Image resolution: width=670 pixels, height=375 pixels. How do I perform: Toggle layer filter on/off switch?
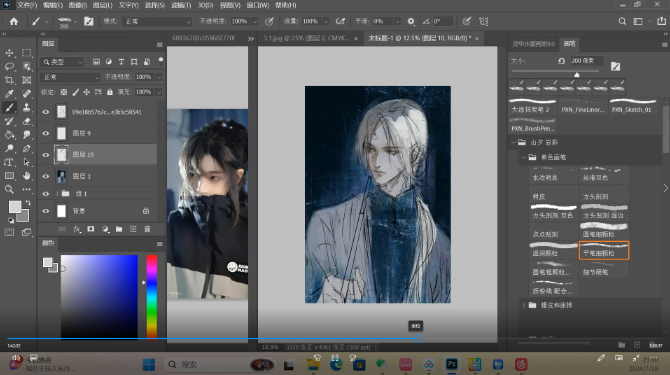click(x=161, y=61)
